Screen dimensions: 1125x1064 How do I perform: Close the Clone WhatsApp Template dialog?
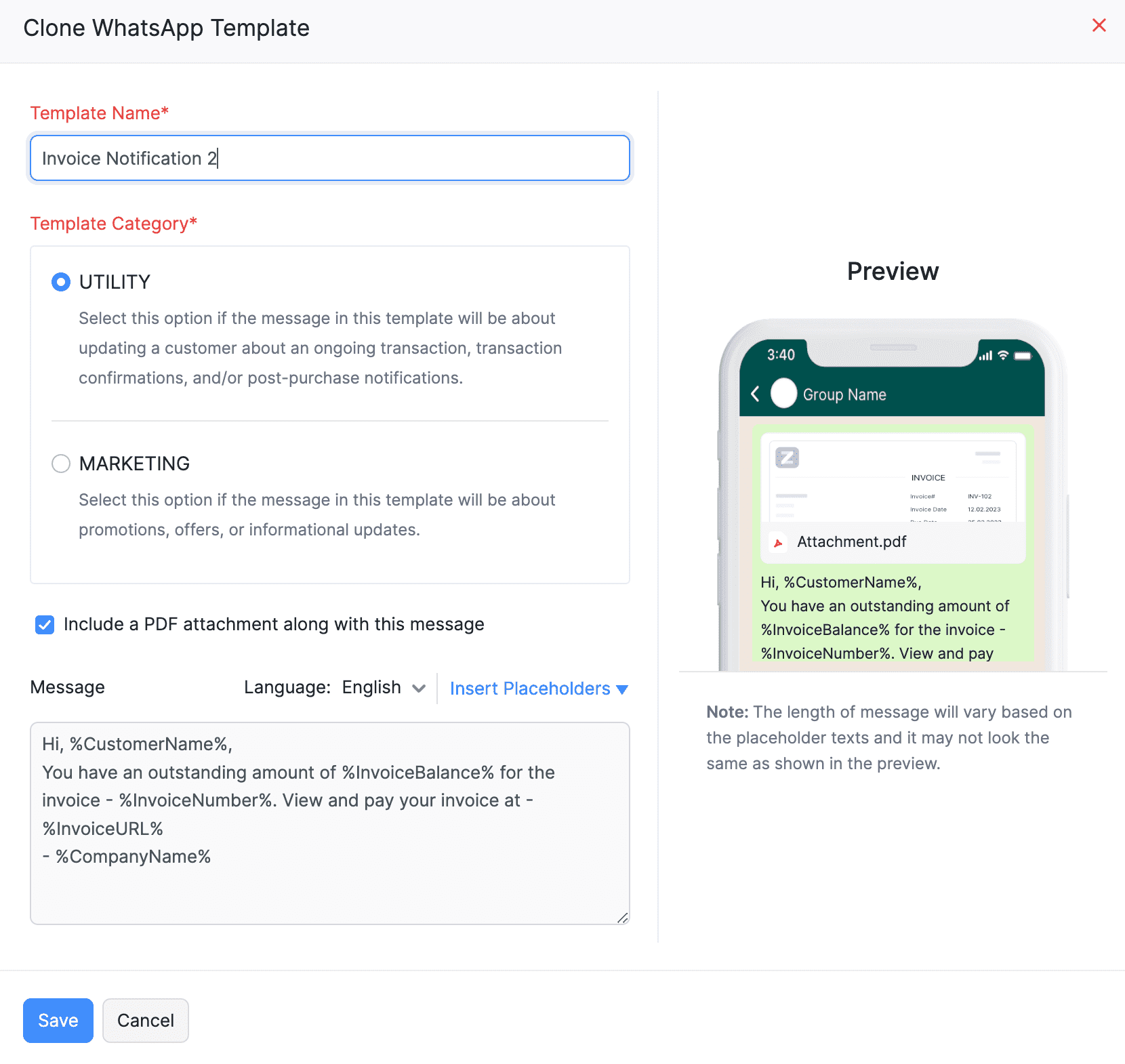(1099, 26)
